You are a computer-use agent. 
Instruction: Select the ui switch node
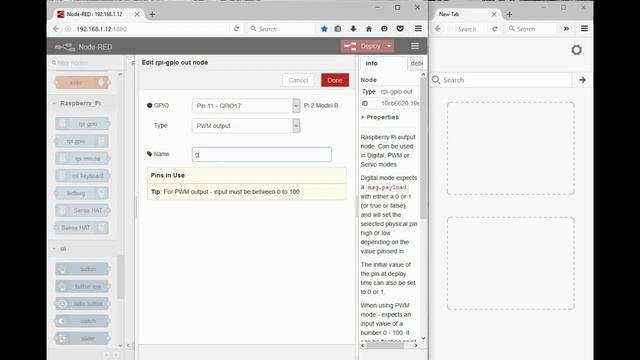[x=82, y=321]
